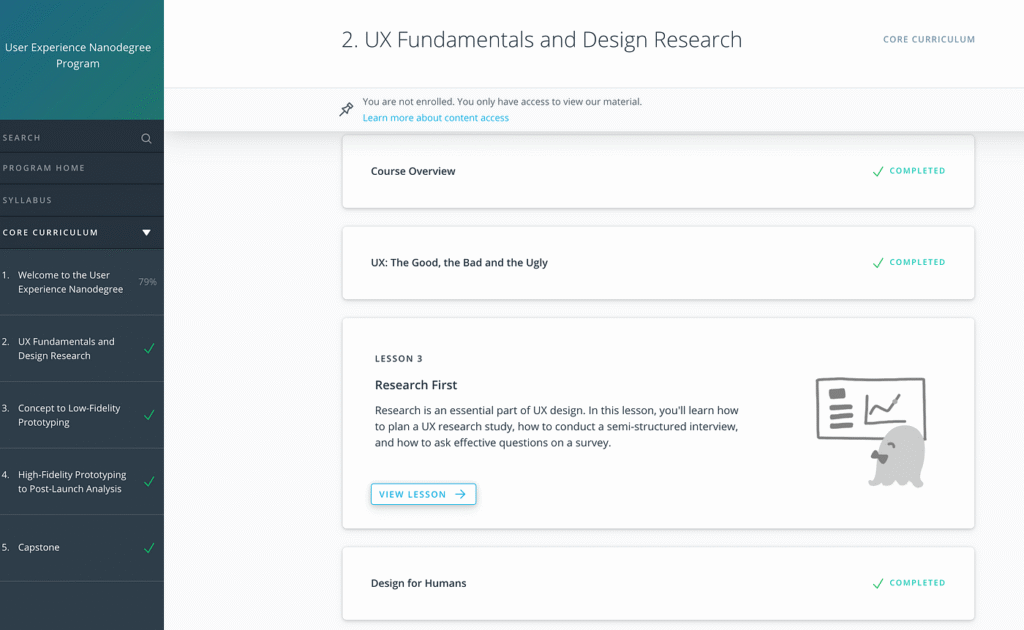Open the Syllabus sidebar item
The image size is (1024, 630).
(28, 200)
